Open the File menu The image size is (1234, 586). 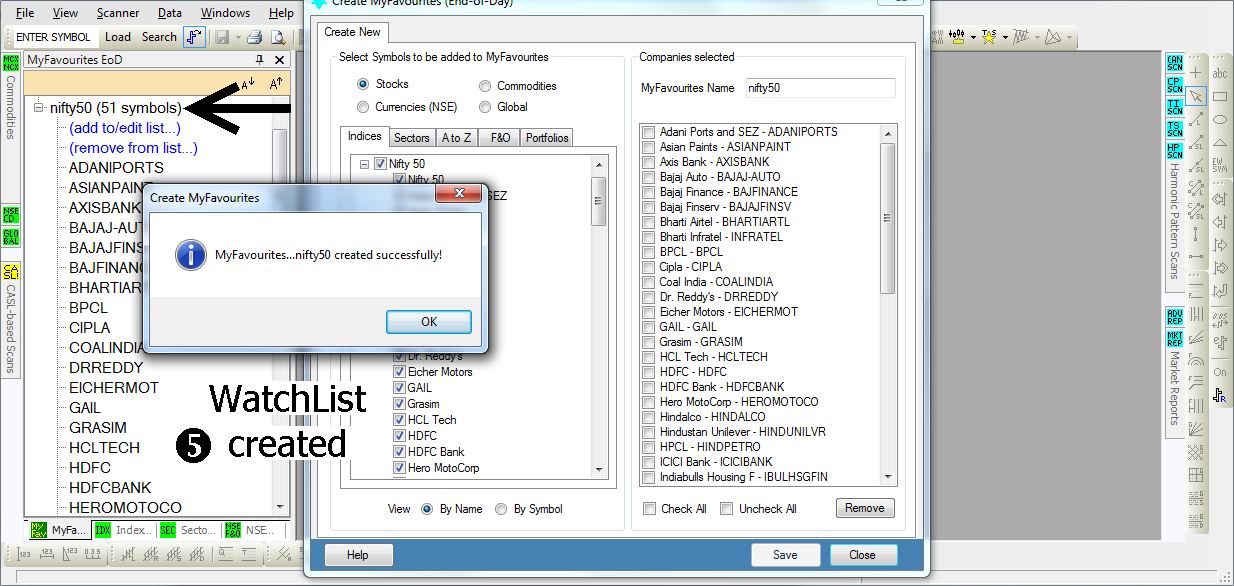25,13
